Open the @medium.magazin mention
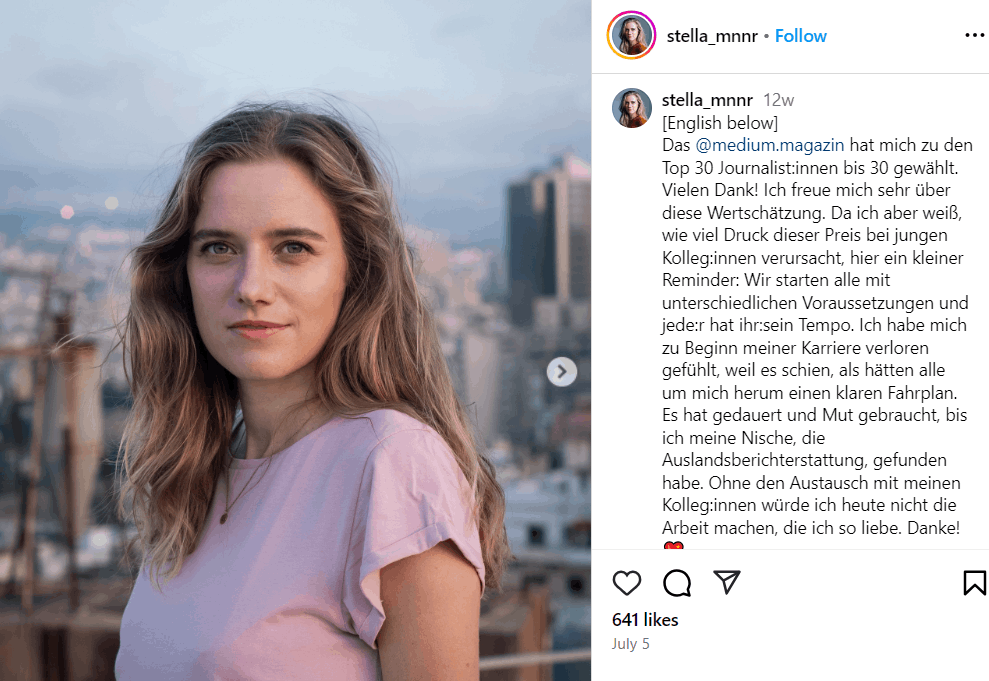 point(769,145)
